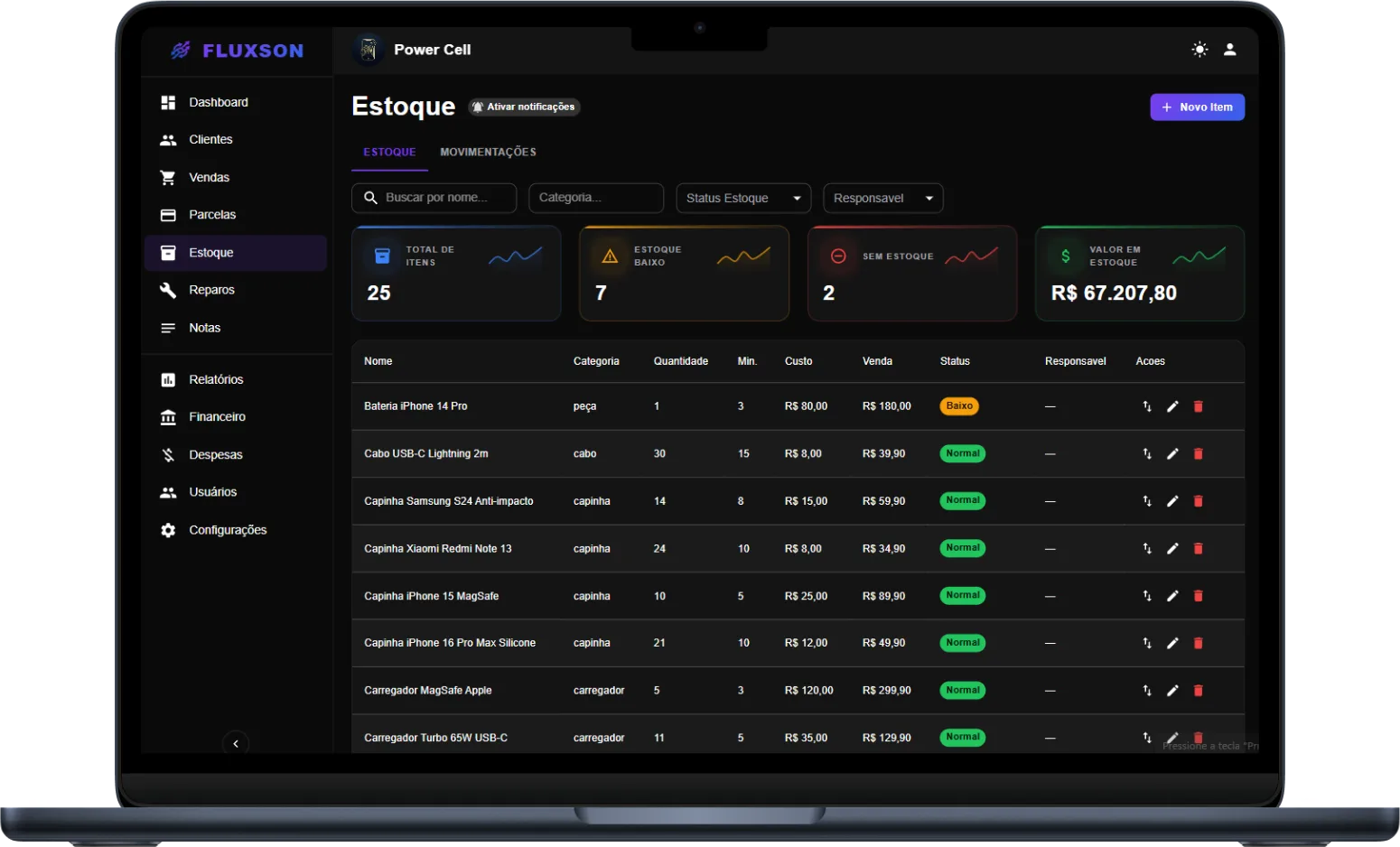Image resolution: width=1400 pixels, height=847 pixels.
Task: Click the Categoria filter field
Action: (596, 198)
